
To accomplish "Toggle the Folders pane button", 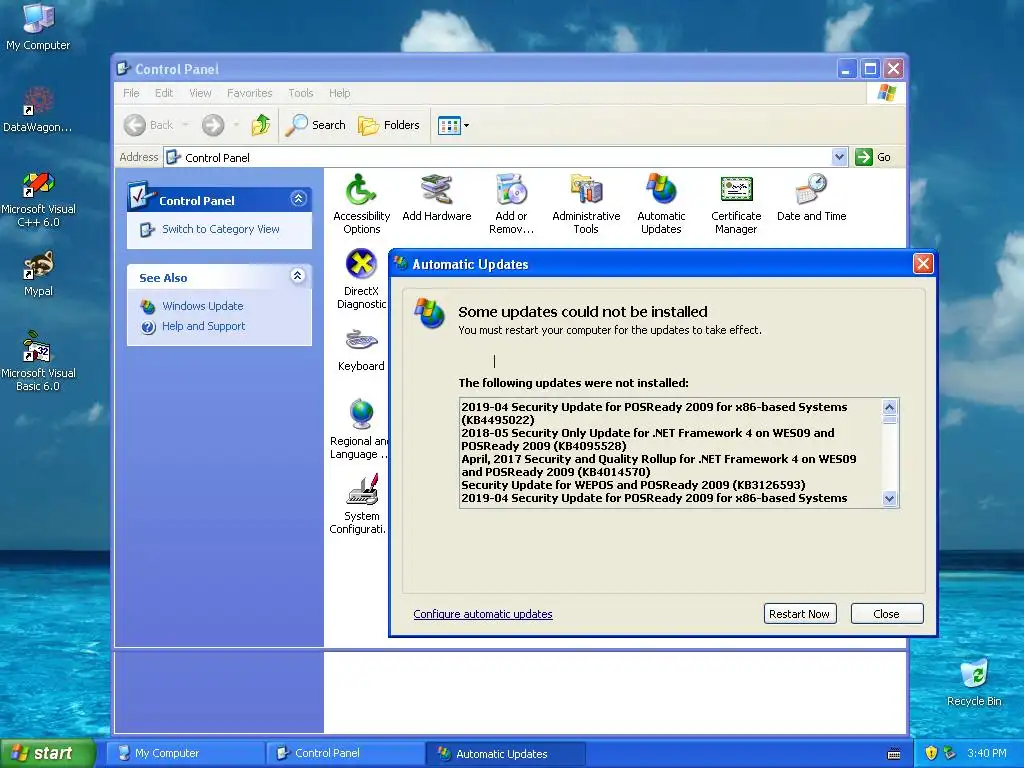I will (x=389, y=125).
